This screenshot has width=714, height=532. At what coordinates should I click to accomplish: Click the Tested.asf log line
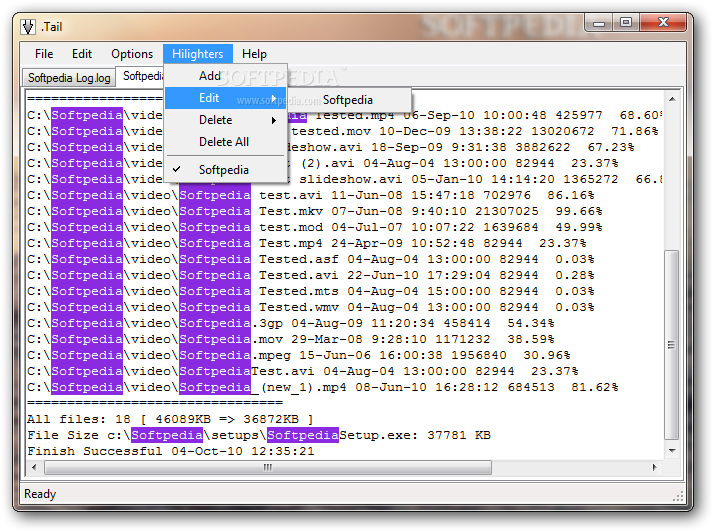pyautogui.click(x=311, y=259)
